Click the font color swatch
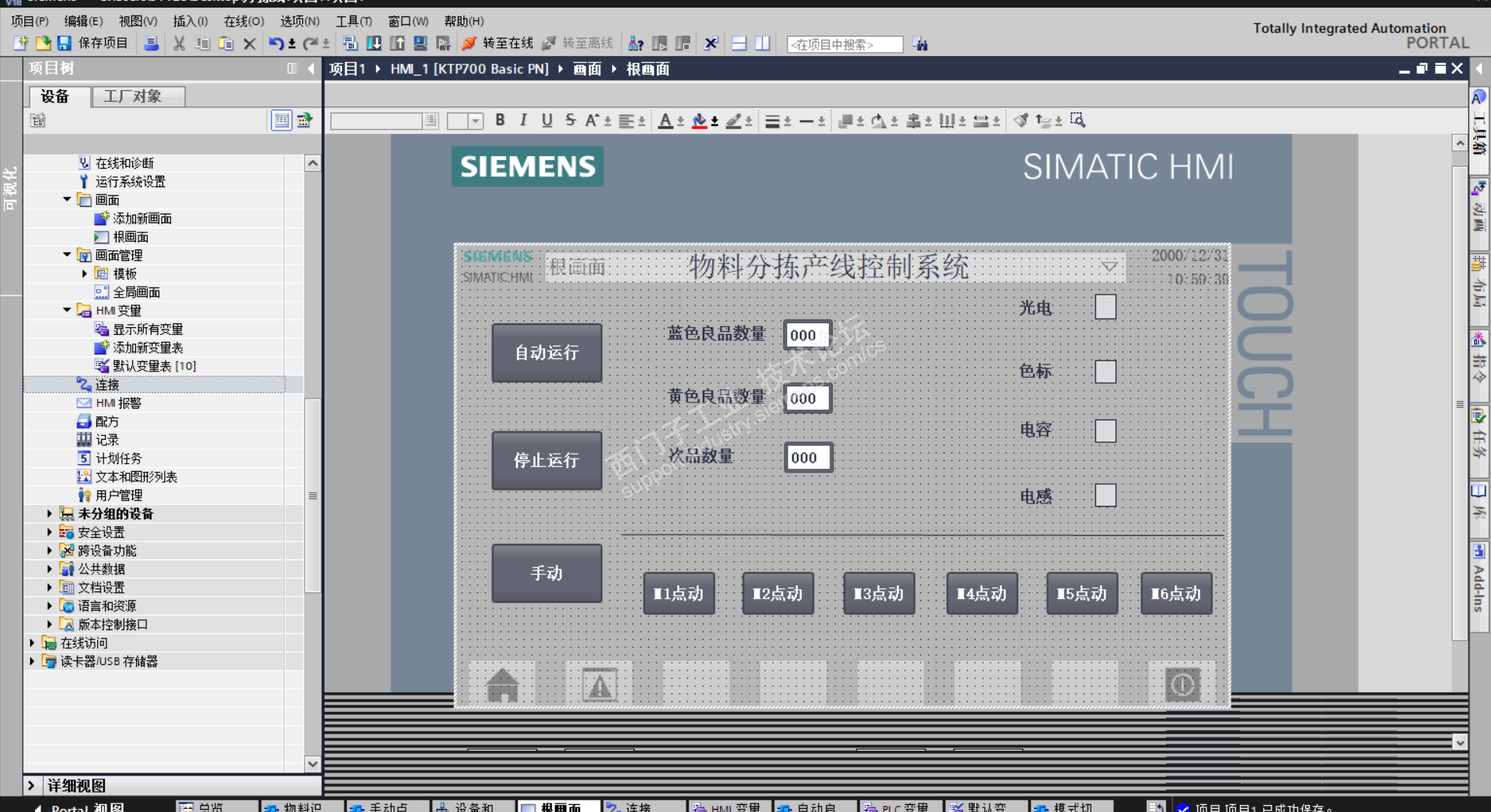The width and height of the screenshot is (1491, 812). coord(665,120)
